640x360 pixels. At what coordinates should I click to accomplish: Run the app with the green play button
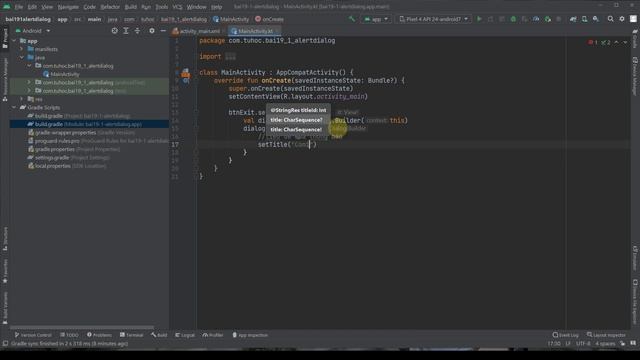(x=480, y=19)
